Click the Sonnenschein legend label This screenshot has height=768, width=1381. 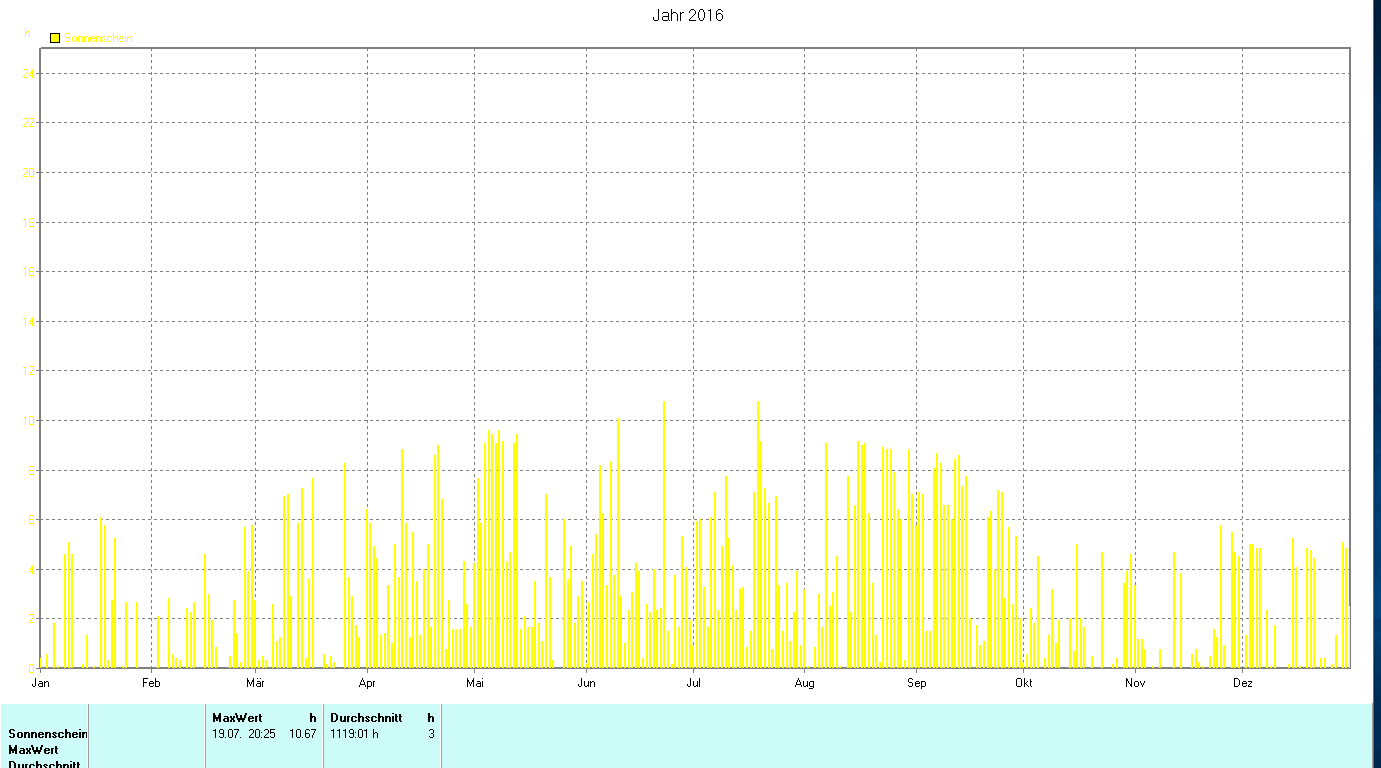pyautogui.click(x=99, y=38)
